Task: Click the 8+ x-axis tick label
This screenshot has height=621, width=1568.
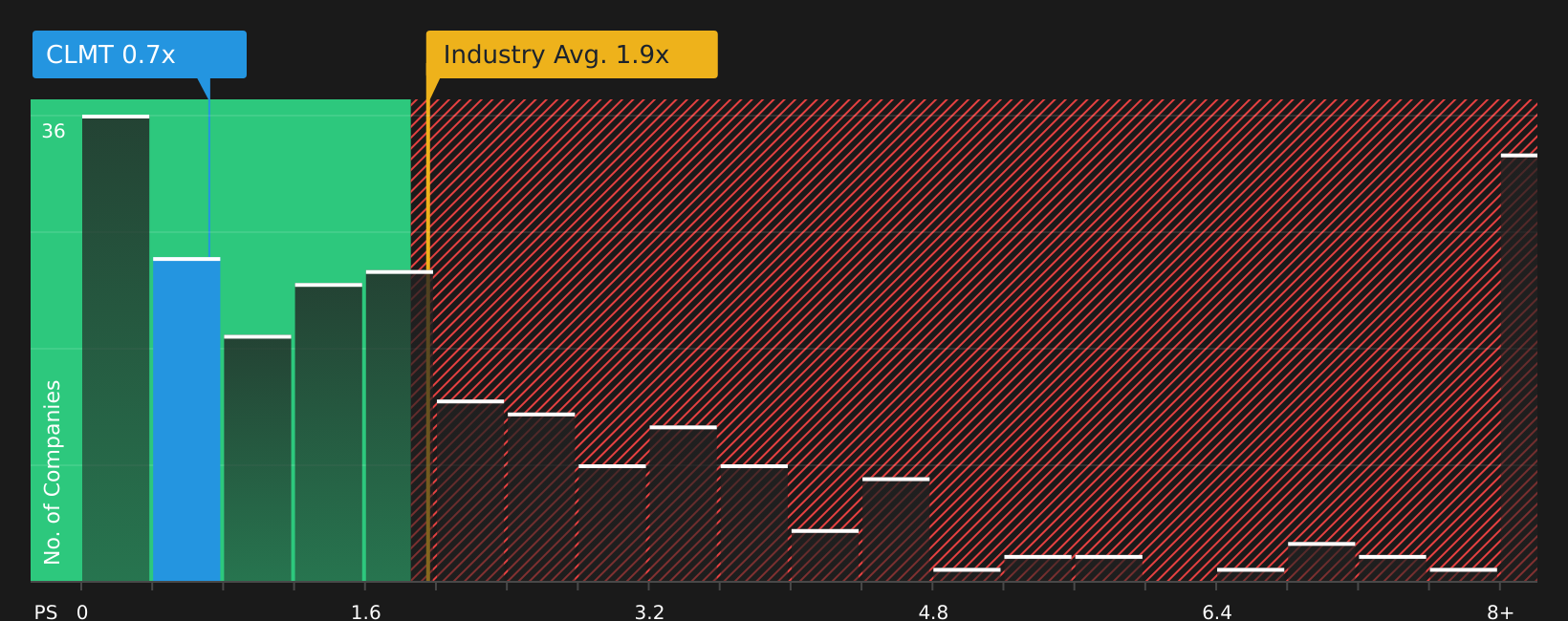Action: coord(1500,612)
